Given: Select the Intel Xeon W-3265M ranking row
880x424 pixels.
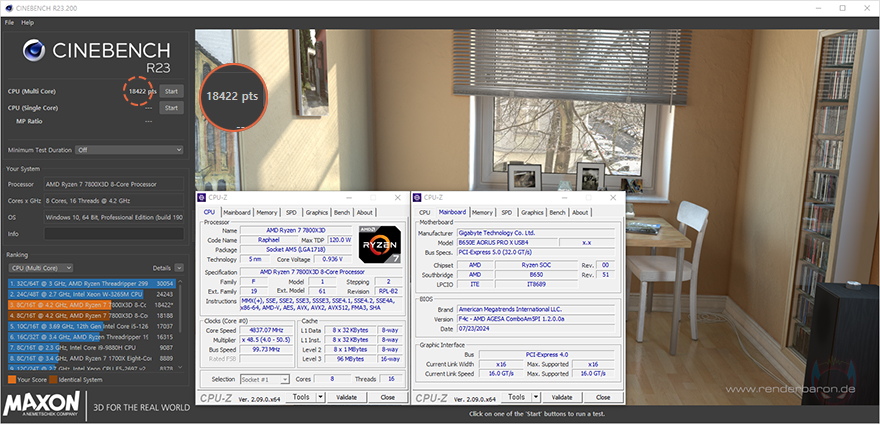Looking at the screenshot, I should click(91, 294).
